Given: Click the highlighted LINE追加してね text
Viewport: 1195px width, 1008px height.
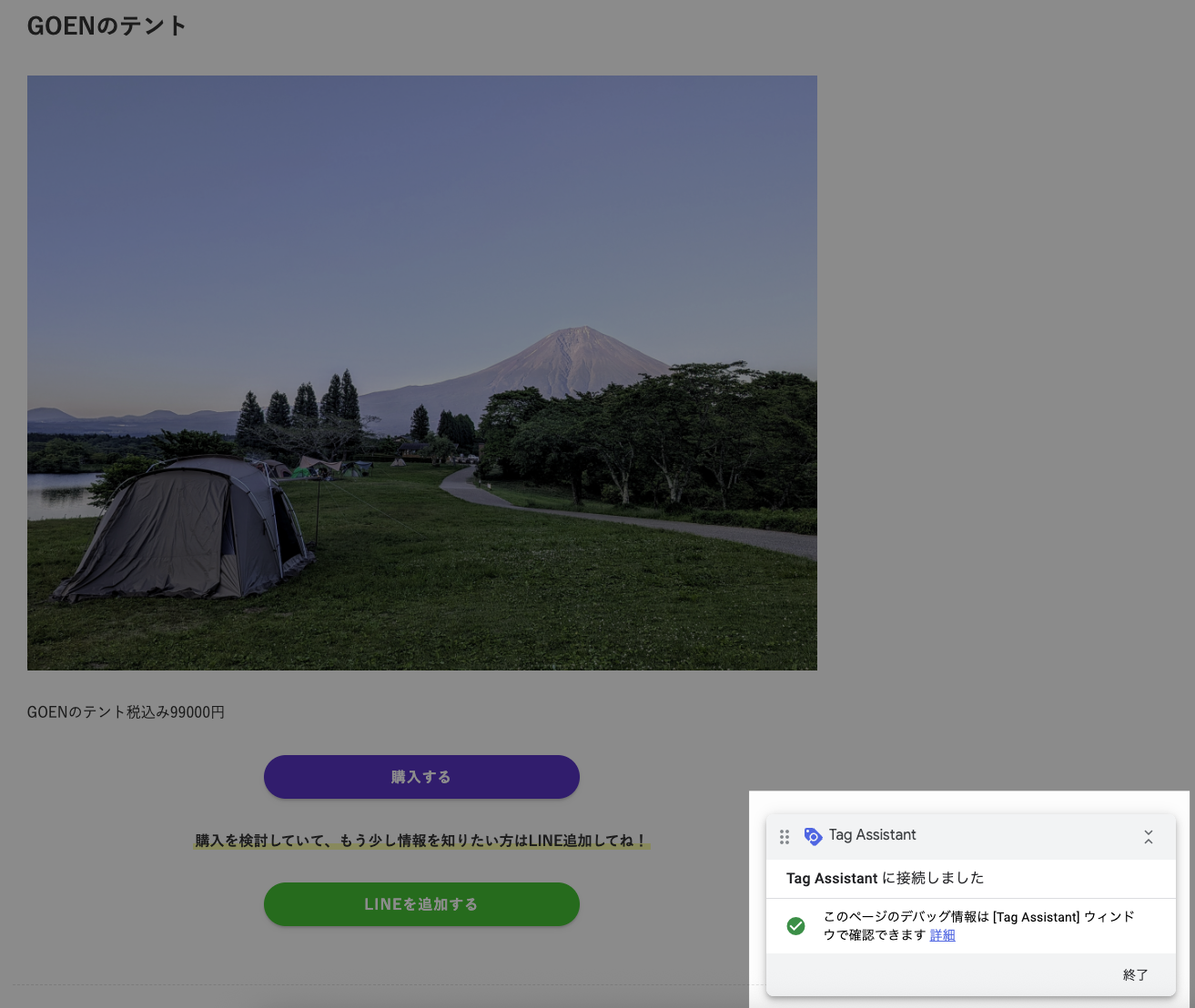Looking at the screenshot, I should (x=421, y=841).
